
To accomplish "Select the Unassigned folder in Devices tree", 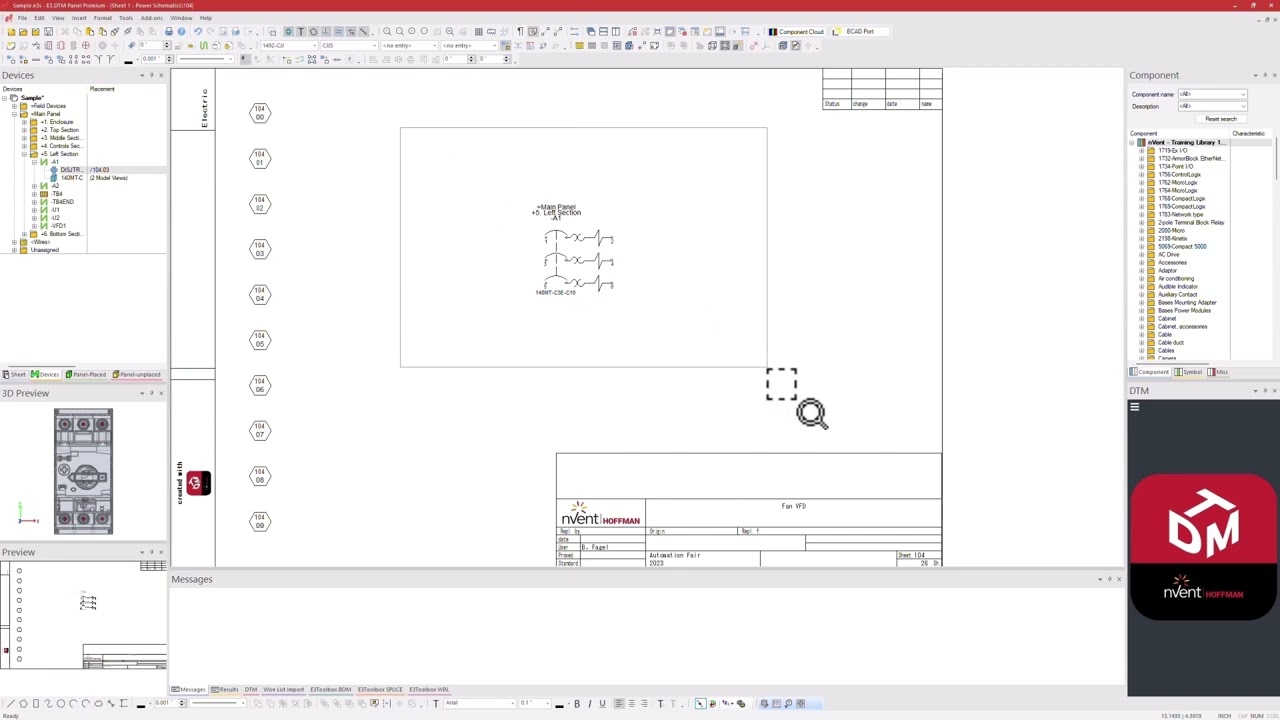I will pyautogui.click(x=44, y=250).
